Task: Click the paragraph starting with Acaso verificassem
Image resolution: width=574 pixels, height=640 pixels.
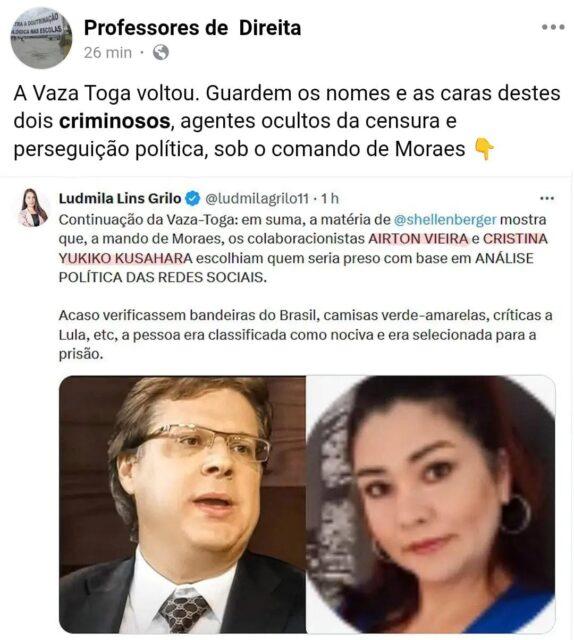Action: click(x=305, y=335)
